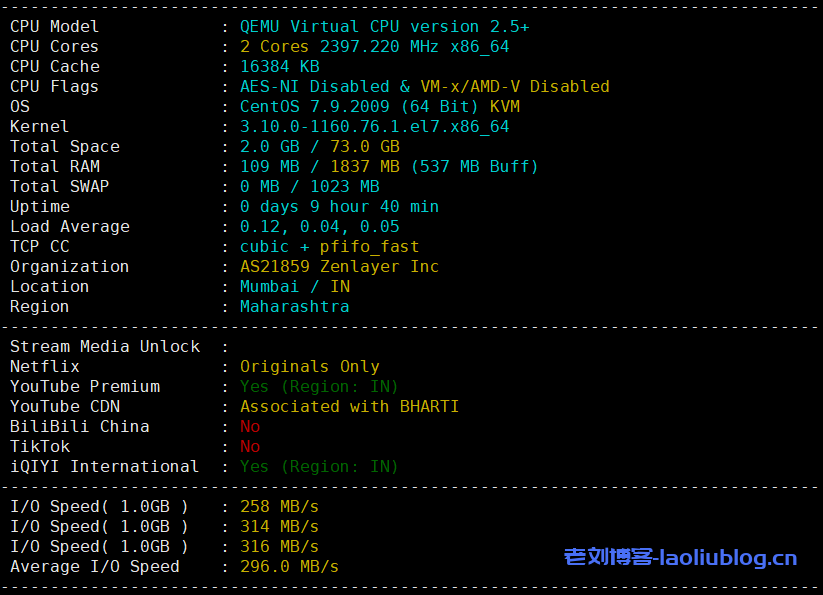This screenshot has width=823, height=595.
Task: Select the CentOS 7.9.2009 OS value
Action: coord(320,107)
